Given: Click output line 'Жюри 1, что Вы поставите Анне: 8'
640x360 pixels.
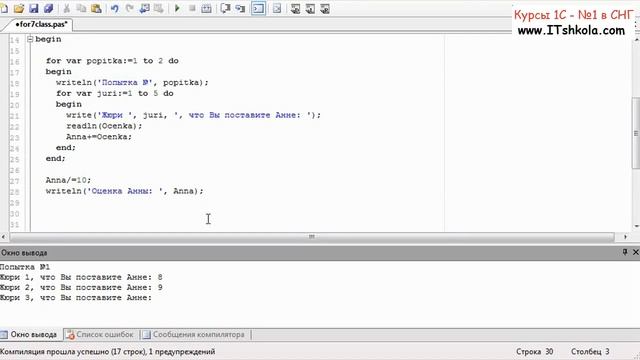Looking at the screenshot, I should coord(81,277).
